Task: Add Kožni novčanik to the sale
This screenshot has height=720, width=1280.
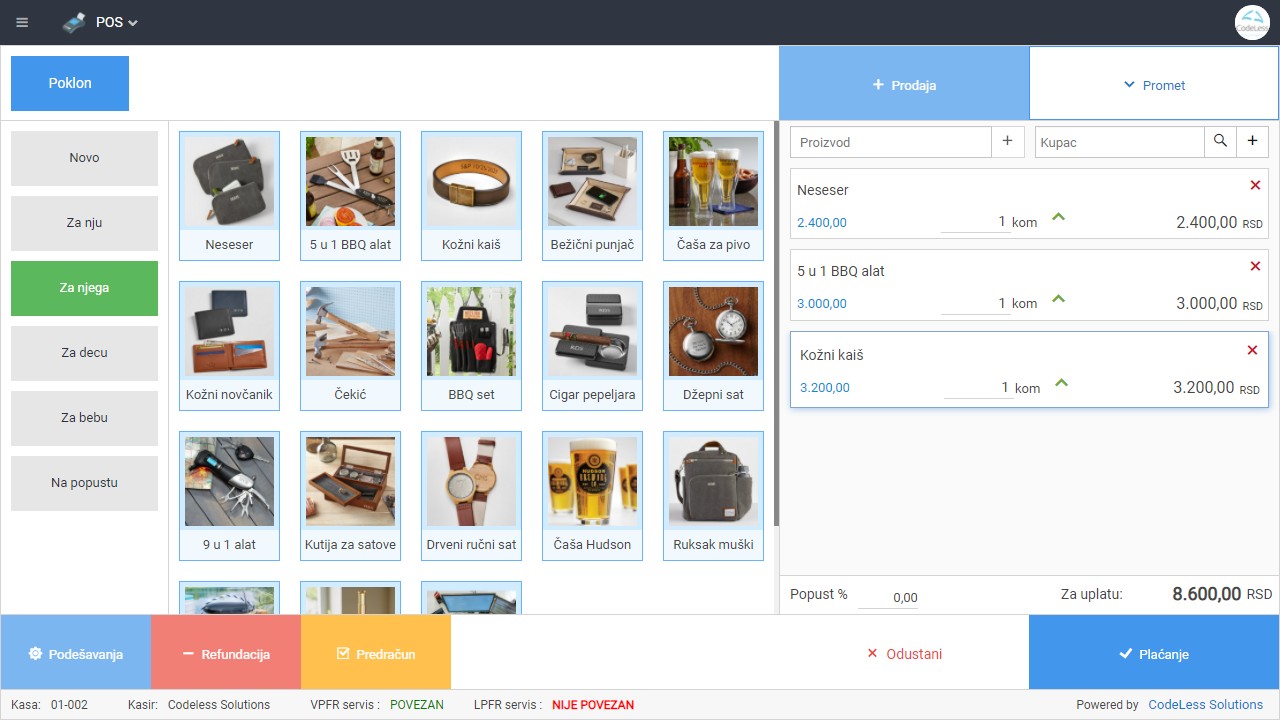Action: point(229,346)
